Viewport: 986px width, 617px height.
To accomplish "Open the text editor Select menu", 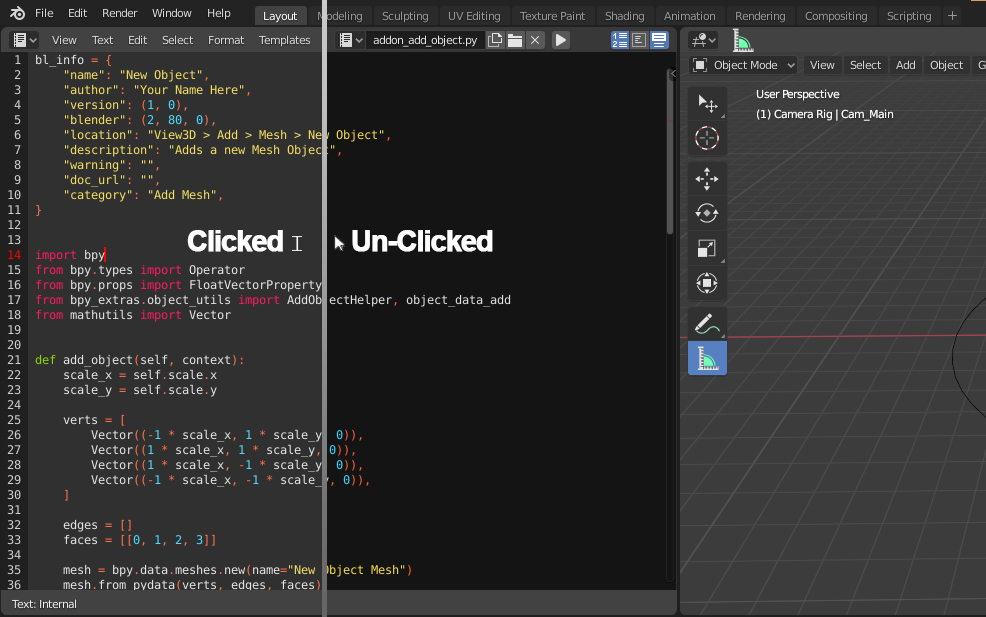I will click(177, 40).
